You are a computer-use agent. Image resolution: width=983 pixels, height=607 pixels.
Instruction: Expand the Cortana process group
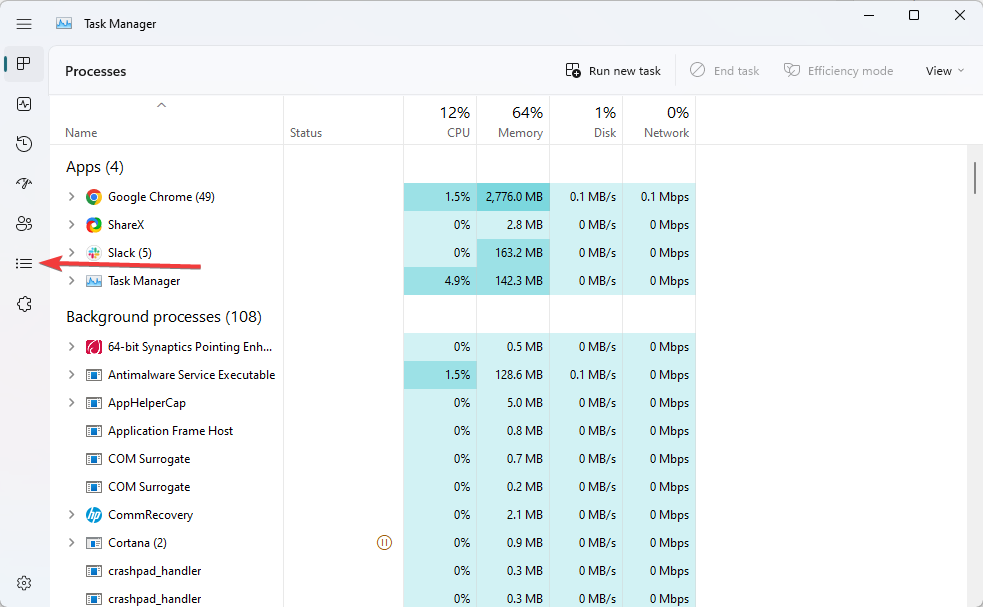tap(71, 543)
